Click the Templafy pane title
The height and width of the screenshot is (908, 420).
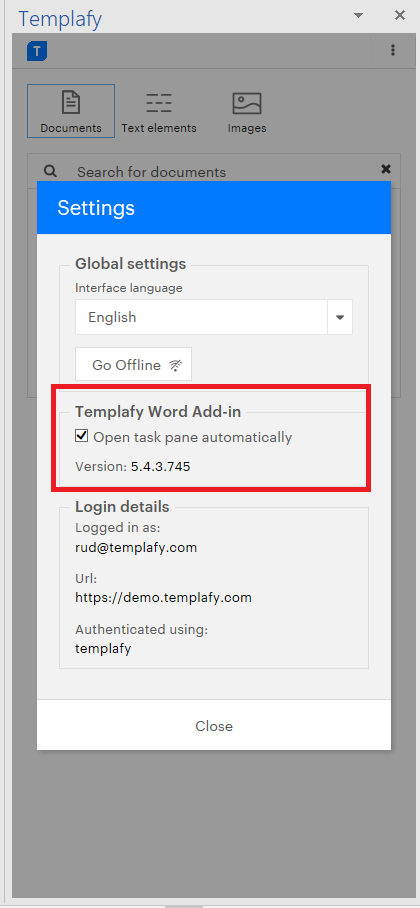pyautogui.click(x=60, y=19)
